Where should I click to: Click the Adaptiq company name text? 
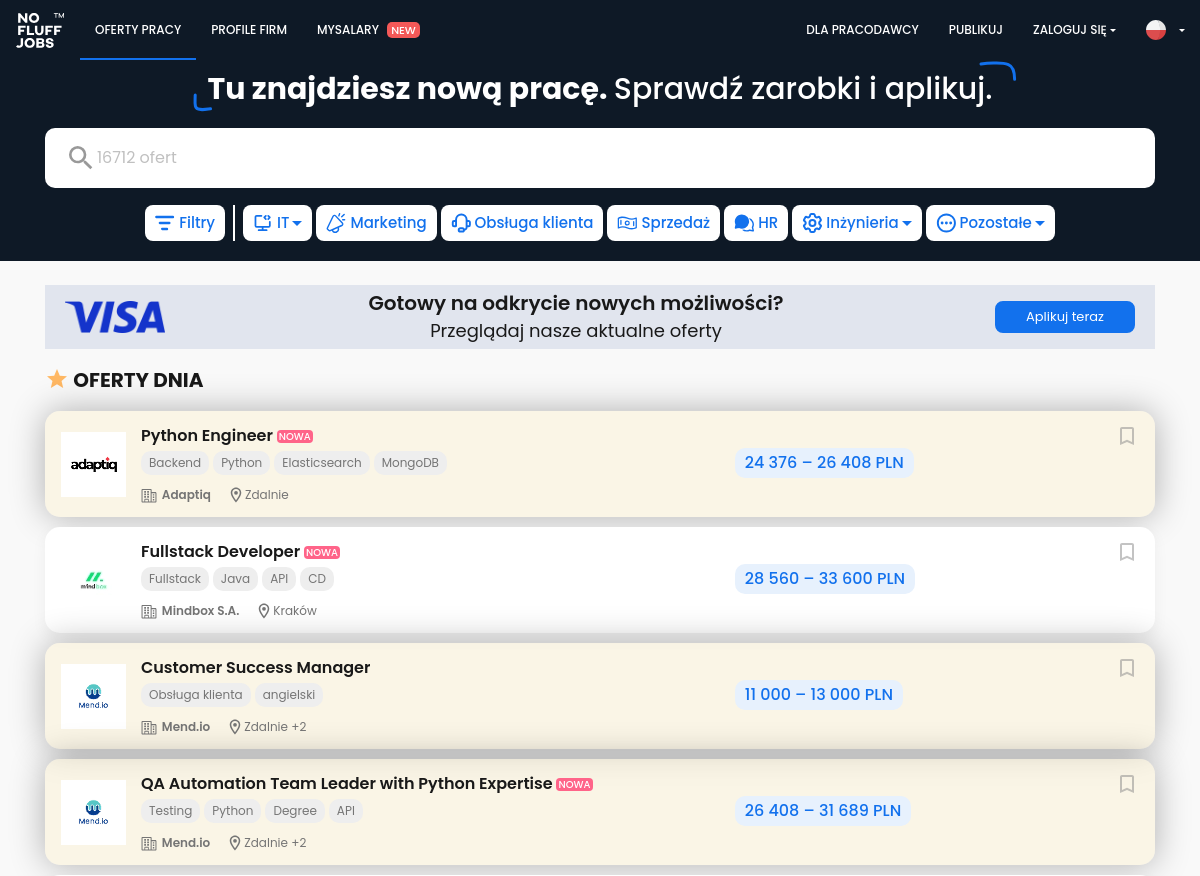[186, 495]
